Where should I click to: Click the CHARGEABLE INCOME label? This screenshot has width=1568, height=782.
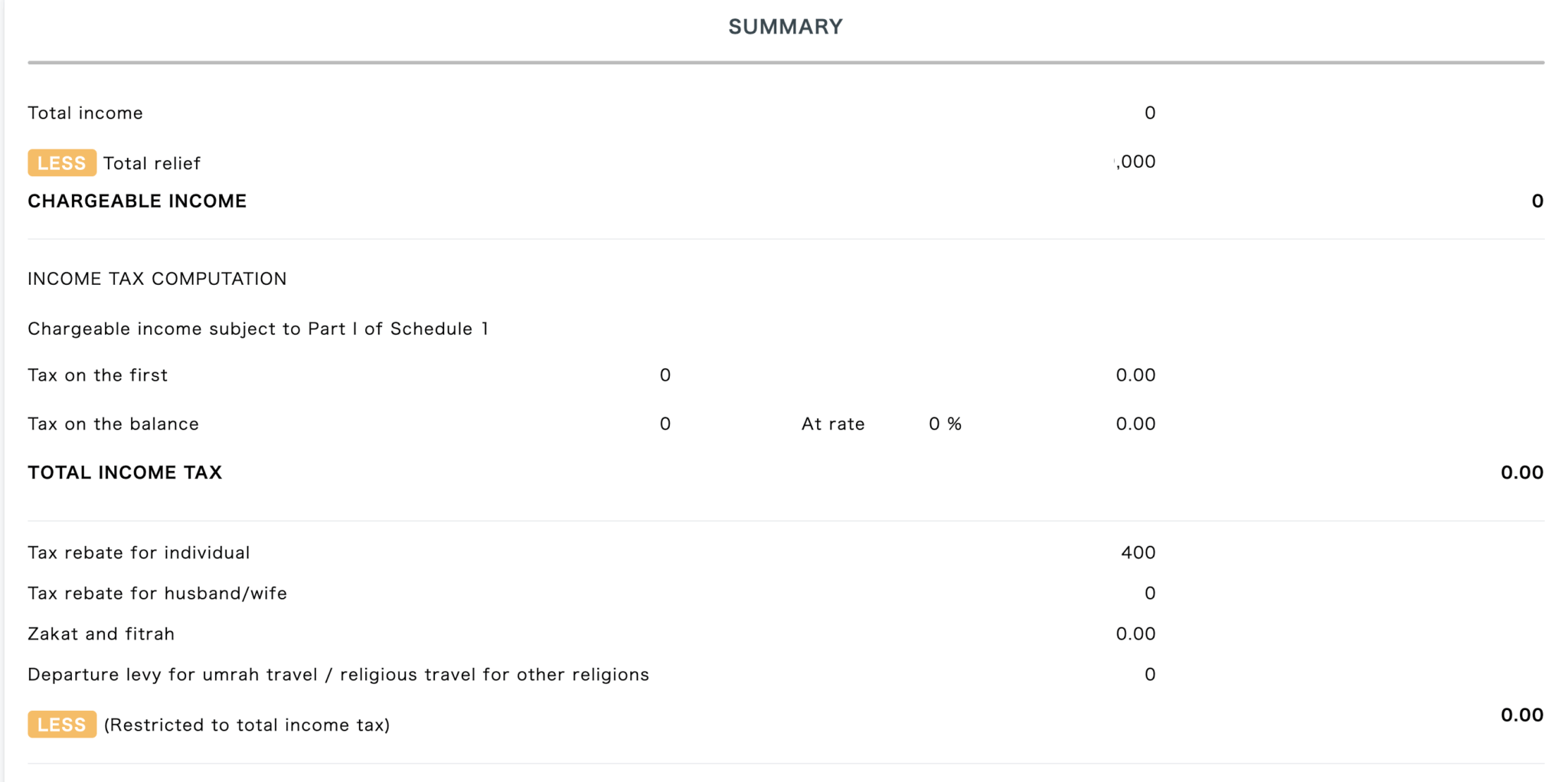[137, 201]
